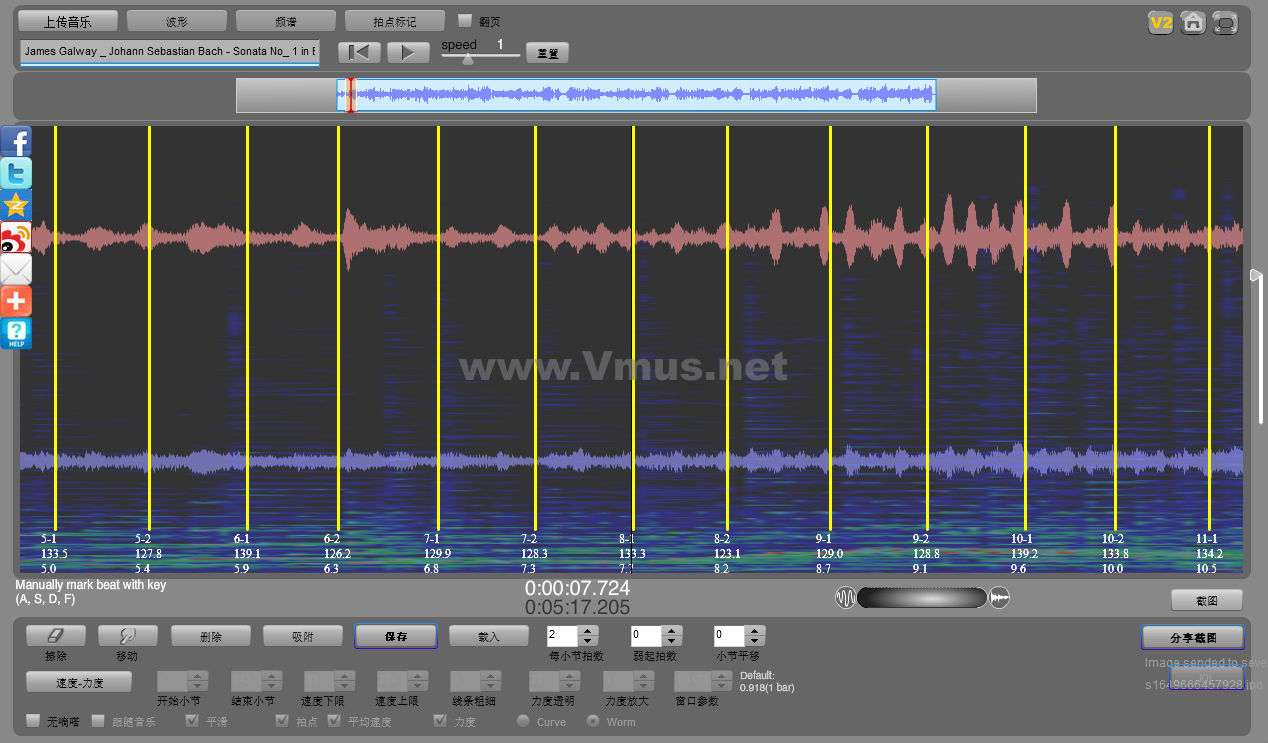Image resolution: width=1268 pixels, height=743 pixels.
Task: Click the vertical scrollbar handle at right edge
Action: coord(1257,275)
